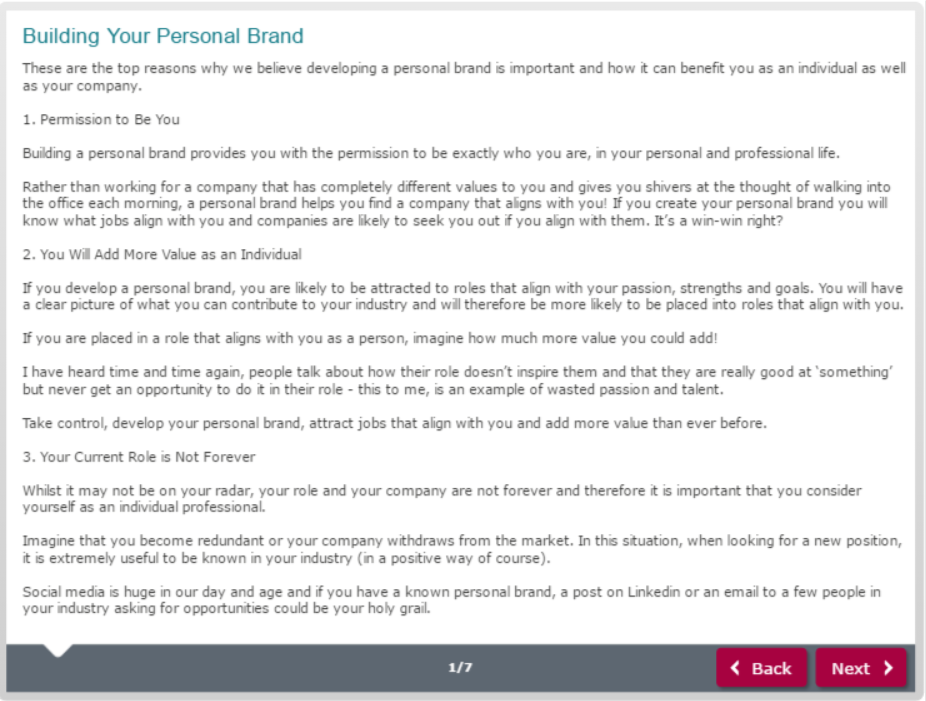Click paragraph starting 'Social media is huge'

coord(451,600)
